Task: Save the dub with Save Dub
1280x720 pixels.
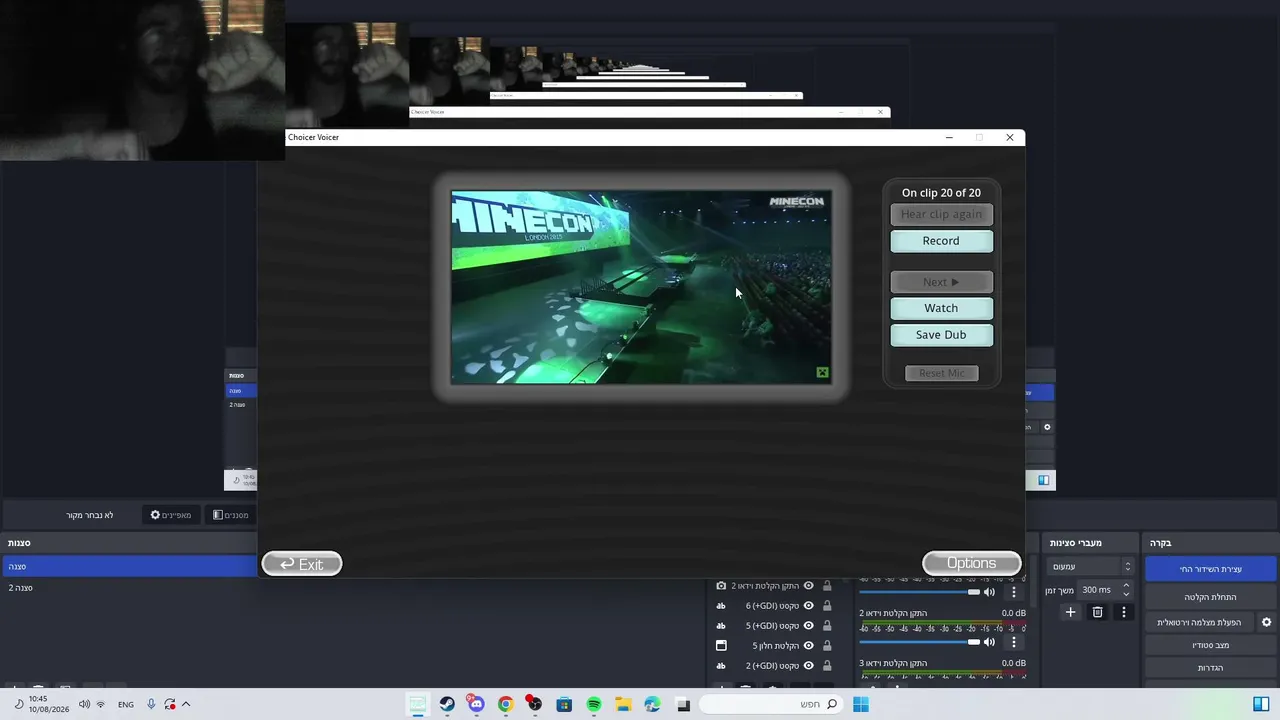Action: click(x=941, y=335)
